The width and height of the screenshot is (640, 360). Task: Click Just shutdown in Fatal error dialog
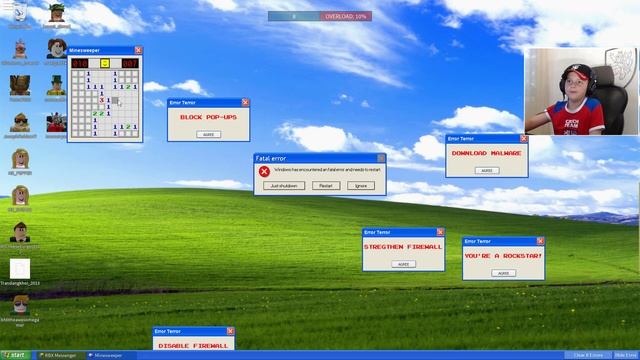[284, 186]
